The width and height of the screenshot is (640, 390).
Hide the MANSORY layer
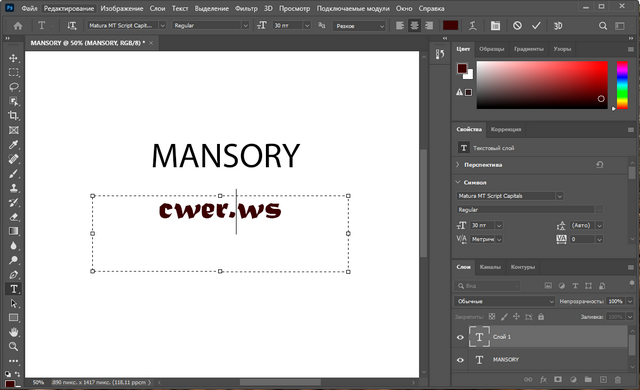click(x=460, y=360)
